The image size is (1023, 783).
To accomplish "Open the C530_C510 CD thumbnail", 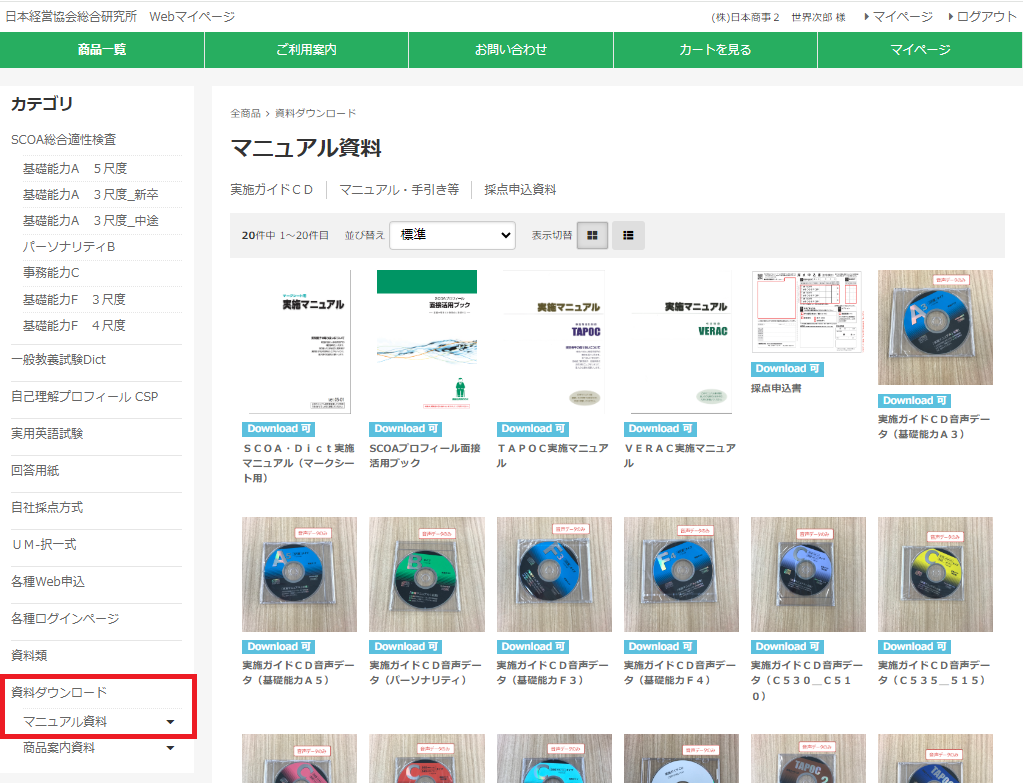I will (808, 574).
